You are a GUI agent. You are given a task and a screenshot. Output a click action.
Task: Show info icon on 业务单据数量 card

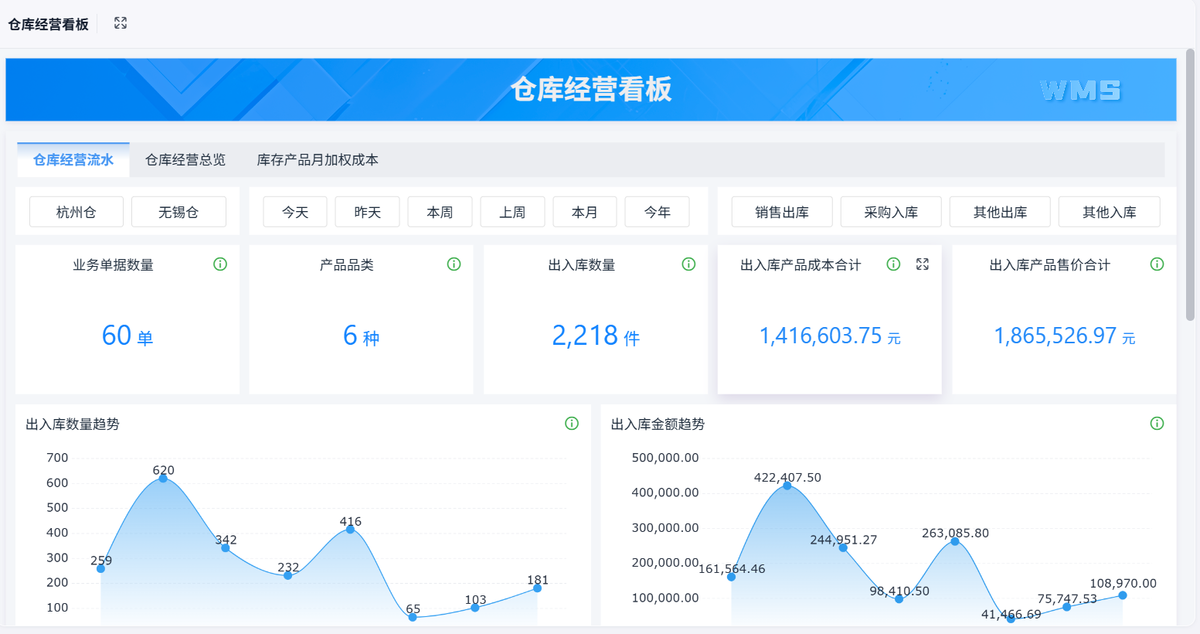click(x=220, y=264)
